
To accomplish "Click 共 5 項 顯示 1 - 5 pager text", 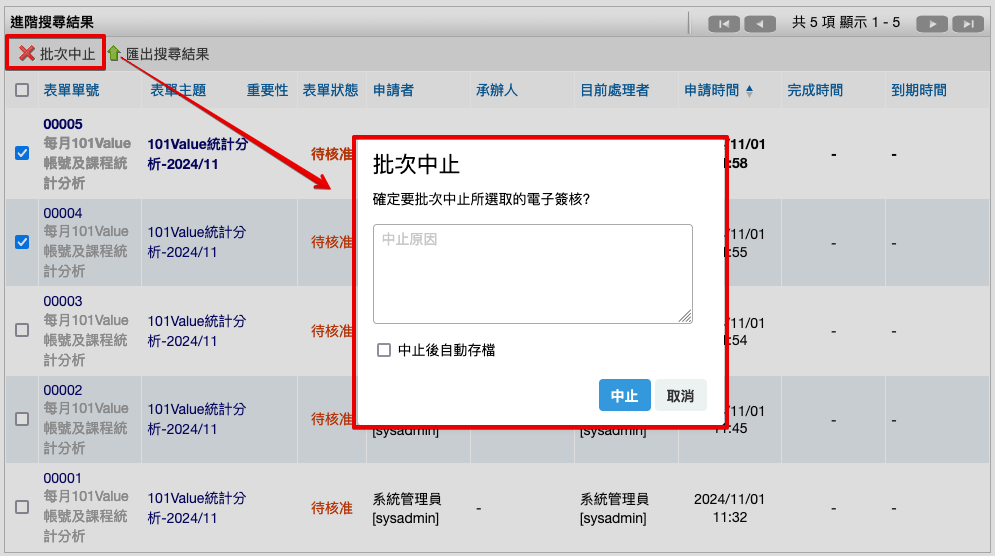I will (x=846, y=23).
